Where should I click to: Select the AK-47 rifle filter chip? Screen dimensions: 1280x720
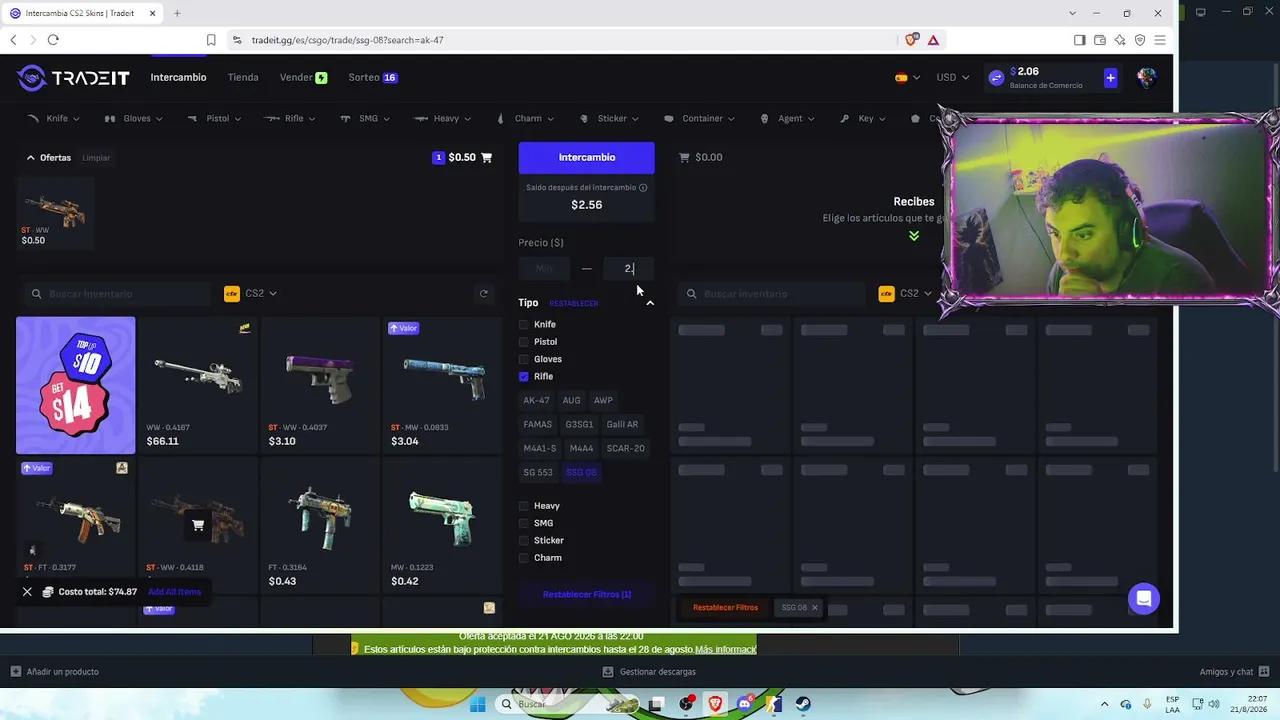pyautogui.click(x=536, y=400)
